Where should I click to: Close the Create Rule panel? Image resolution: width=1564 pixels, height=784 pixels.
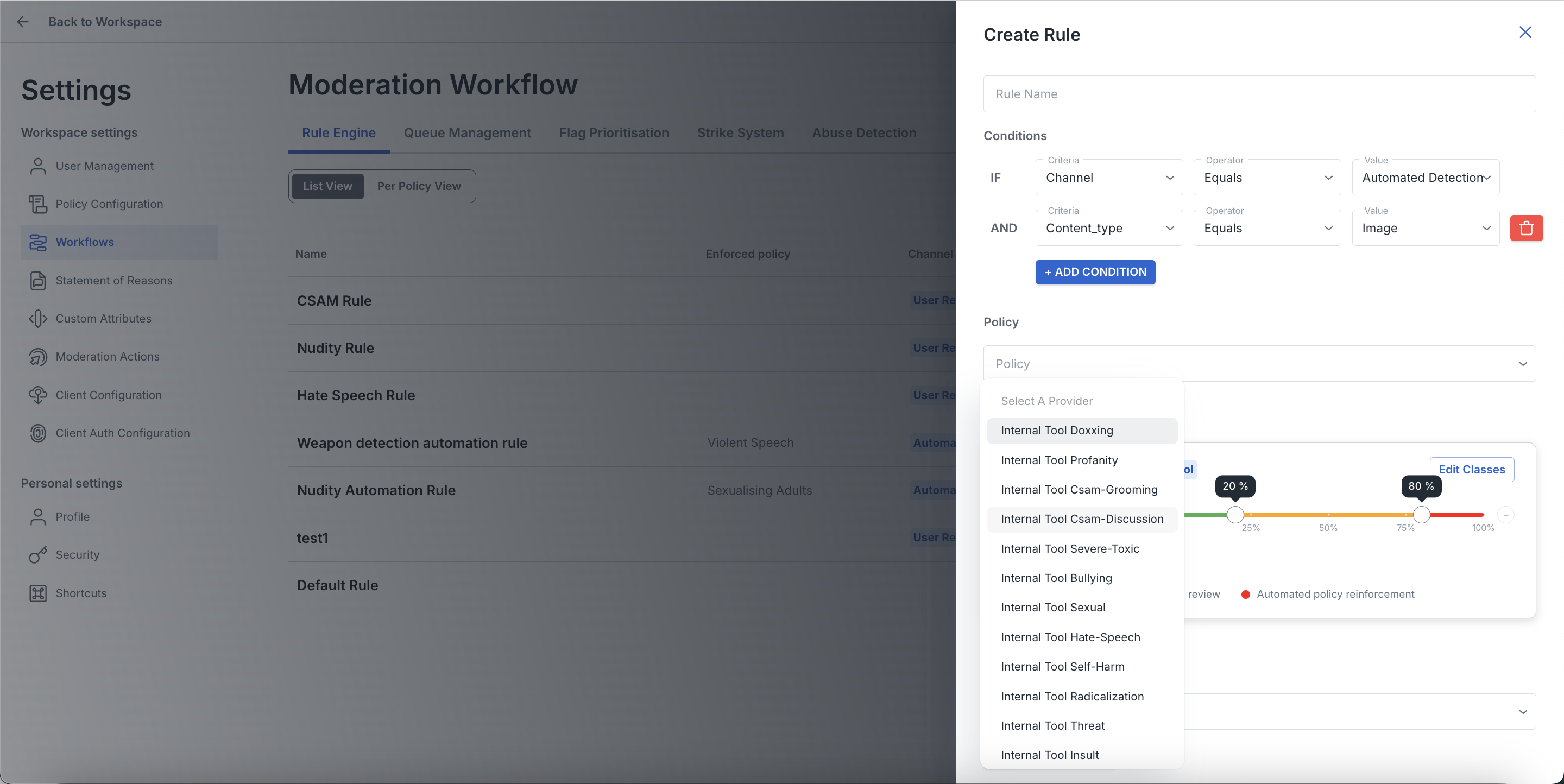(x=1525, y=32)
